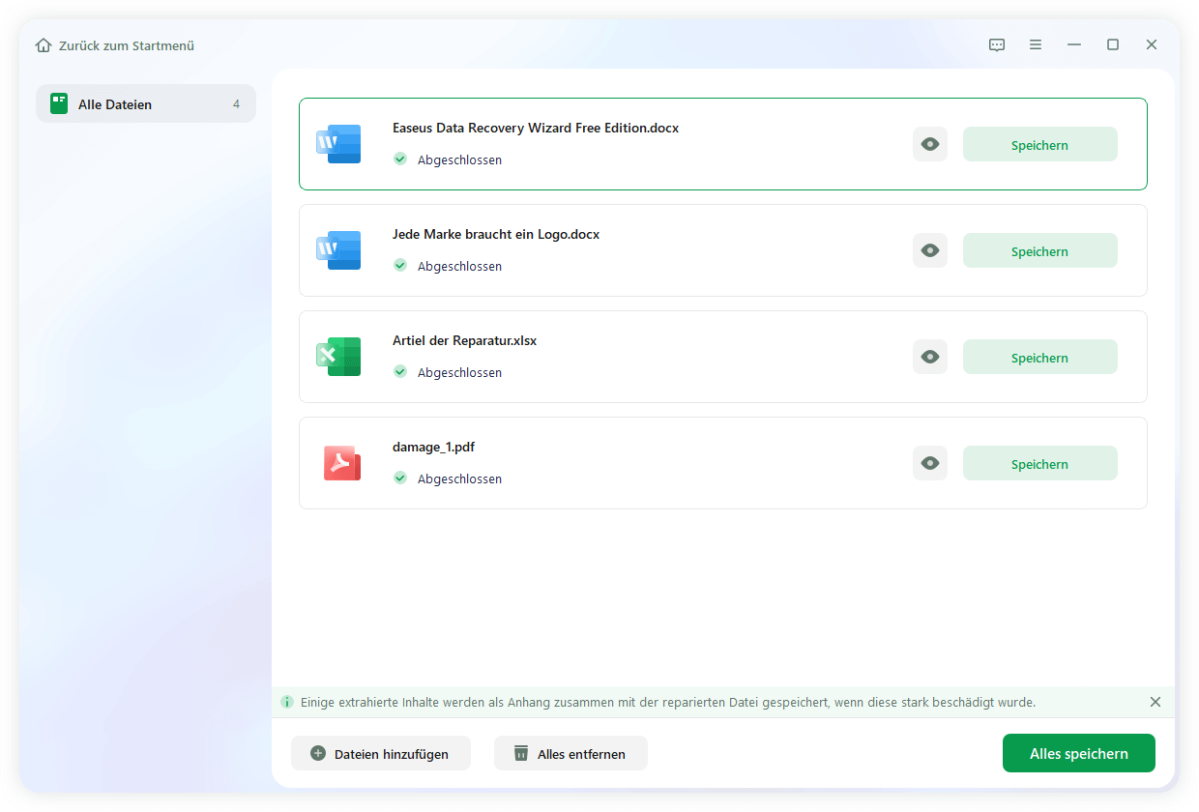The width and height of the screenshot is (1199, 812).
Task: Click the PDF icon for damage_1.pdf
Action: tap(341, 463)
